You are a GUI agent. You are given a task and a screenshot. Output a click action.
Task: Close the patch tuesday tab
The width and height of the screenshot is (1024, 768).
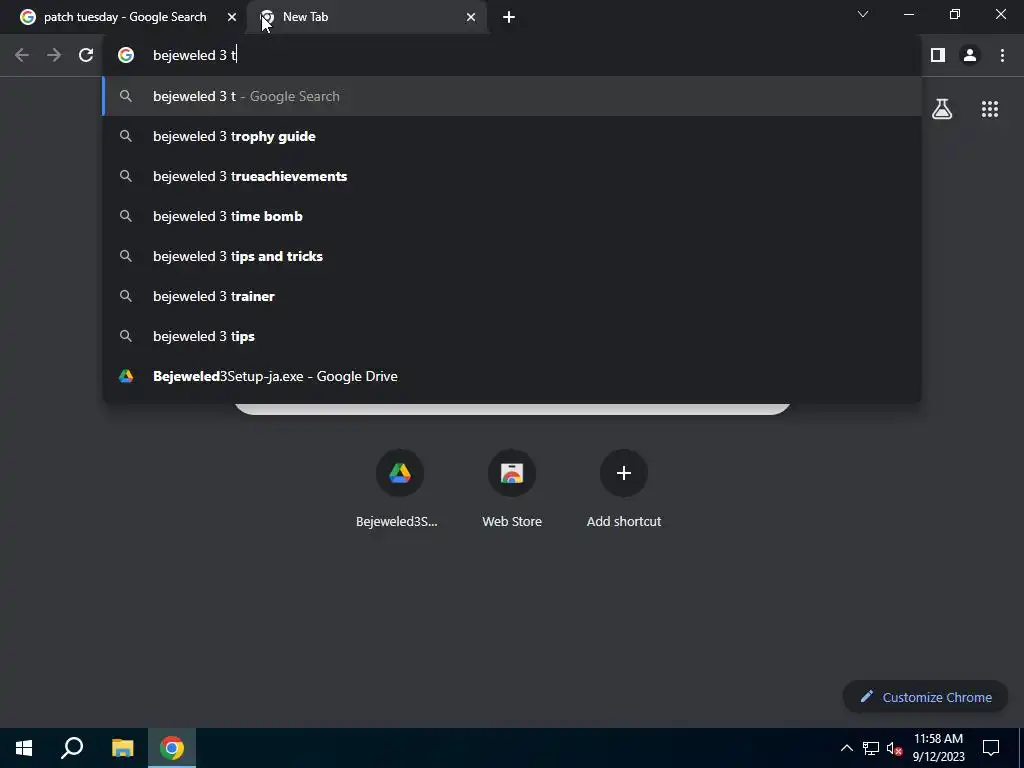point(232,17)
